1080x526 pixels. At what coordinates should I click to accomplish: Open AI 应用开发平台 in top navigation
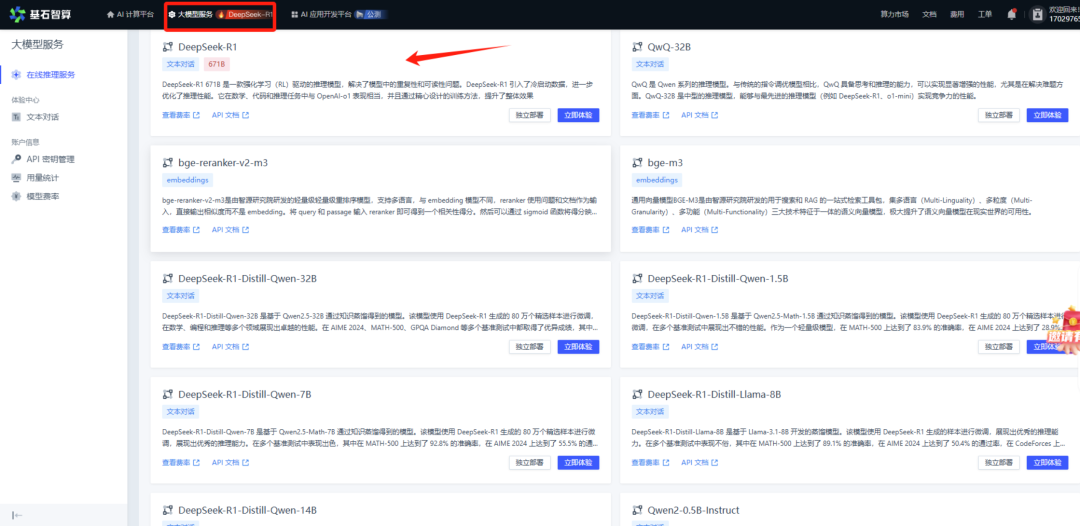pyautogui.click(x=321, y=14)
